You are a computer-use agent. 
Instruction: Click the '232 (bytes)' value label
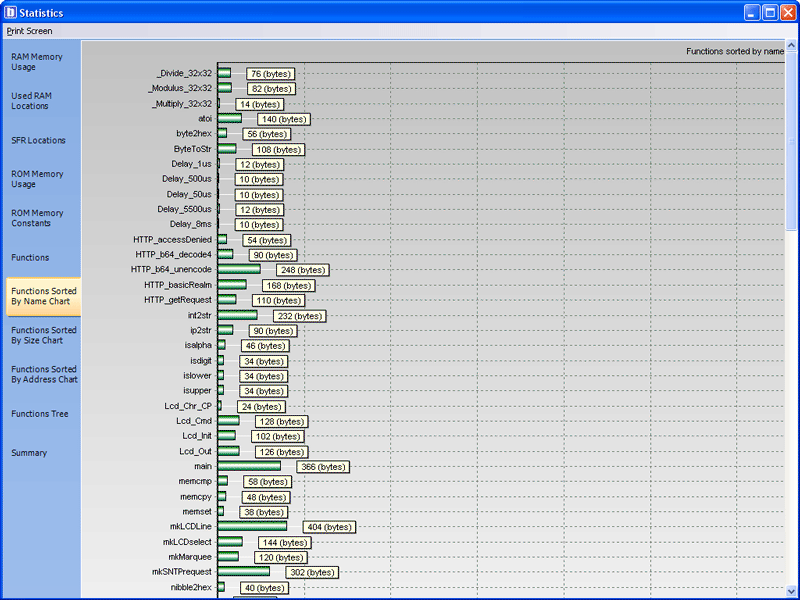[299, 316]
